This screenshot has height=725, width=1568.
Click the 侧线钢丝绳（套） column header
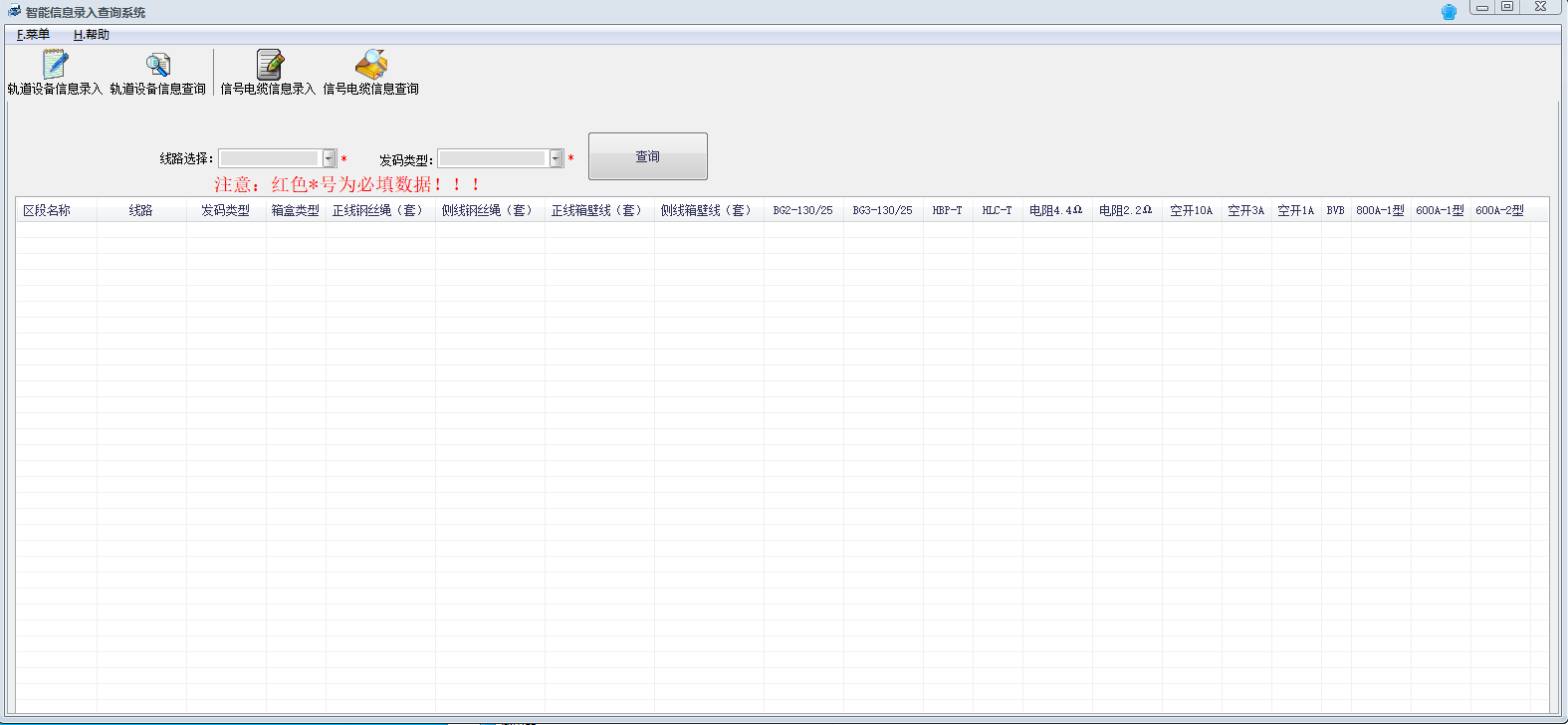coord(490,210)
